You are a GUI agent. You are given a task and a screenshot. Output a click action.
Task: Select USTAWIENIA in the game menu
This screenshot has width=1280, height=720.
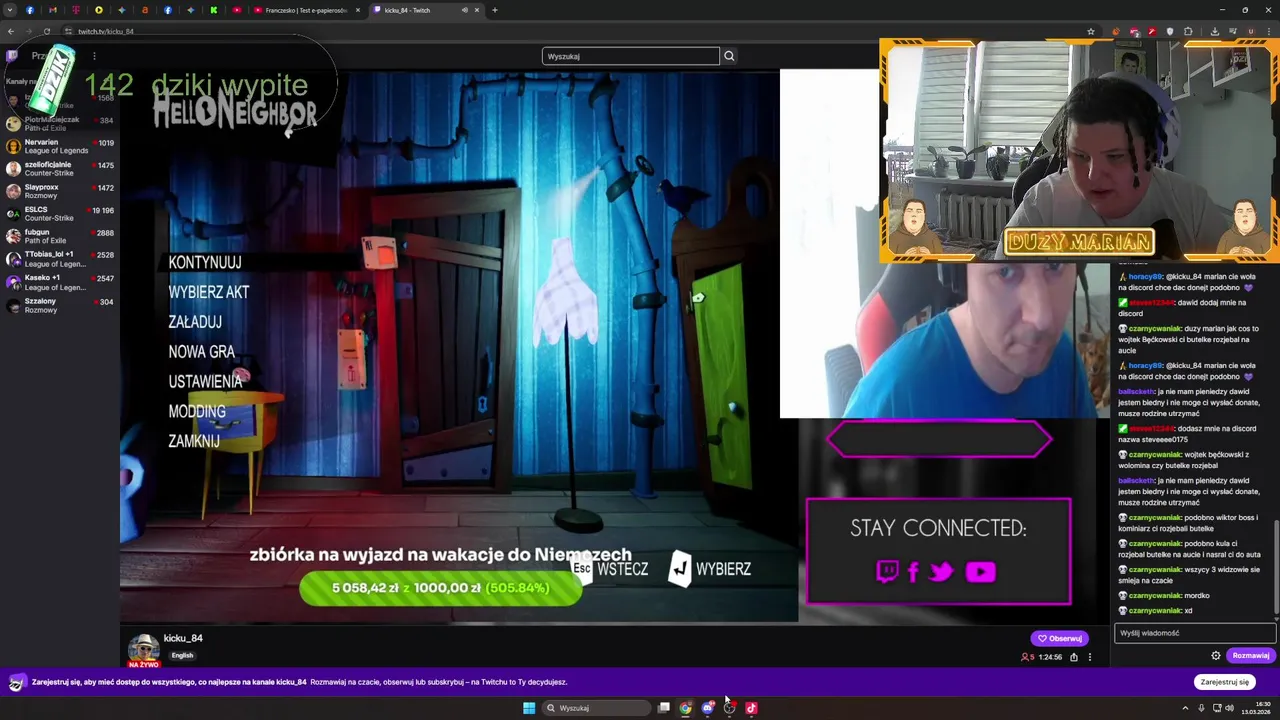click(205, 381)
